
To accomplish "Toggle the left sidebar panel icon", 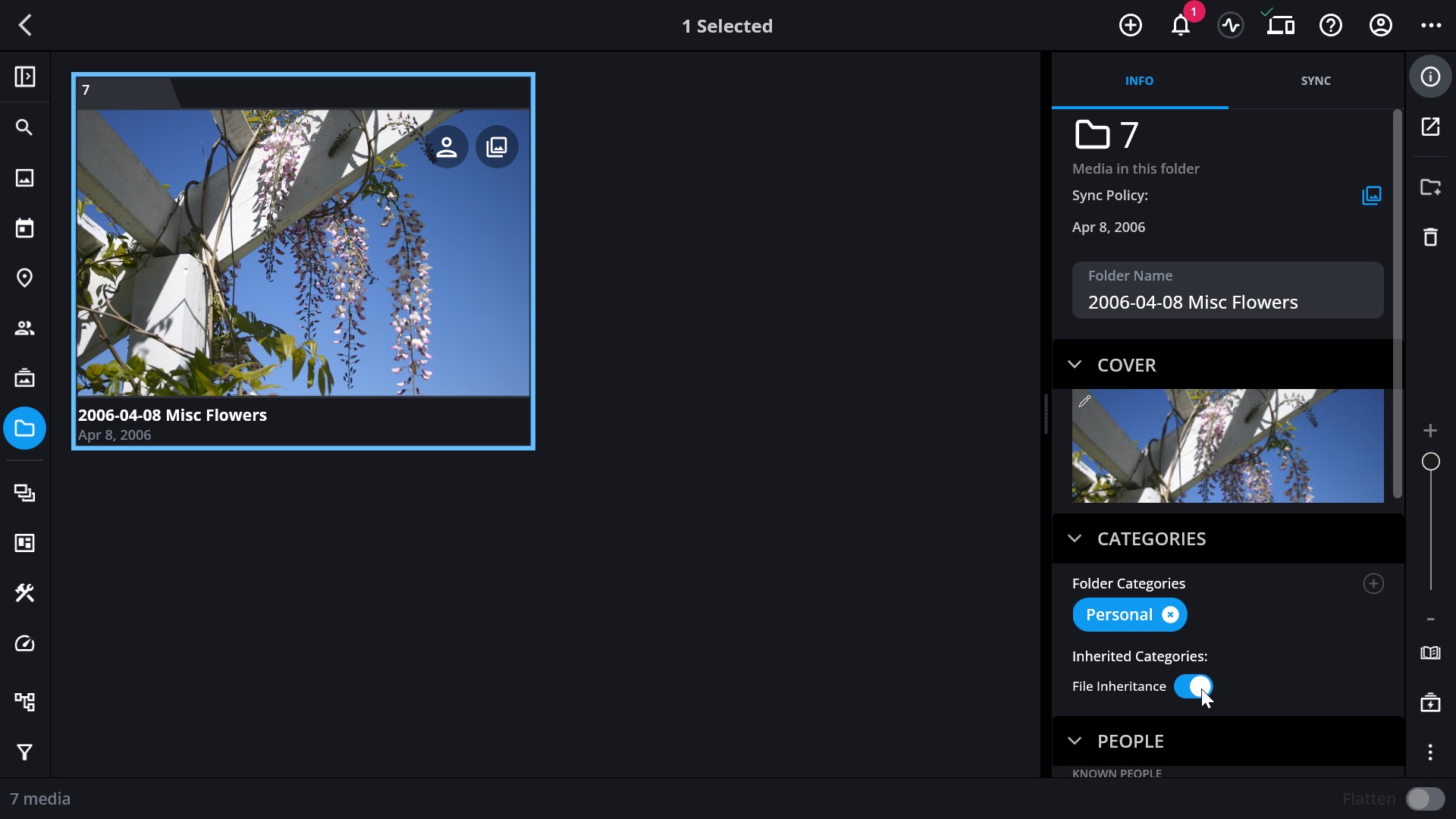I will click(x=25, y=77).
